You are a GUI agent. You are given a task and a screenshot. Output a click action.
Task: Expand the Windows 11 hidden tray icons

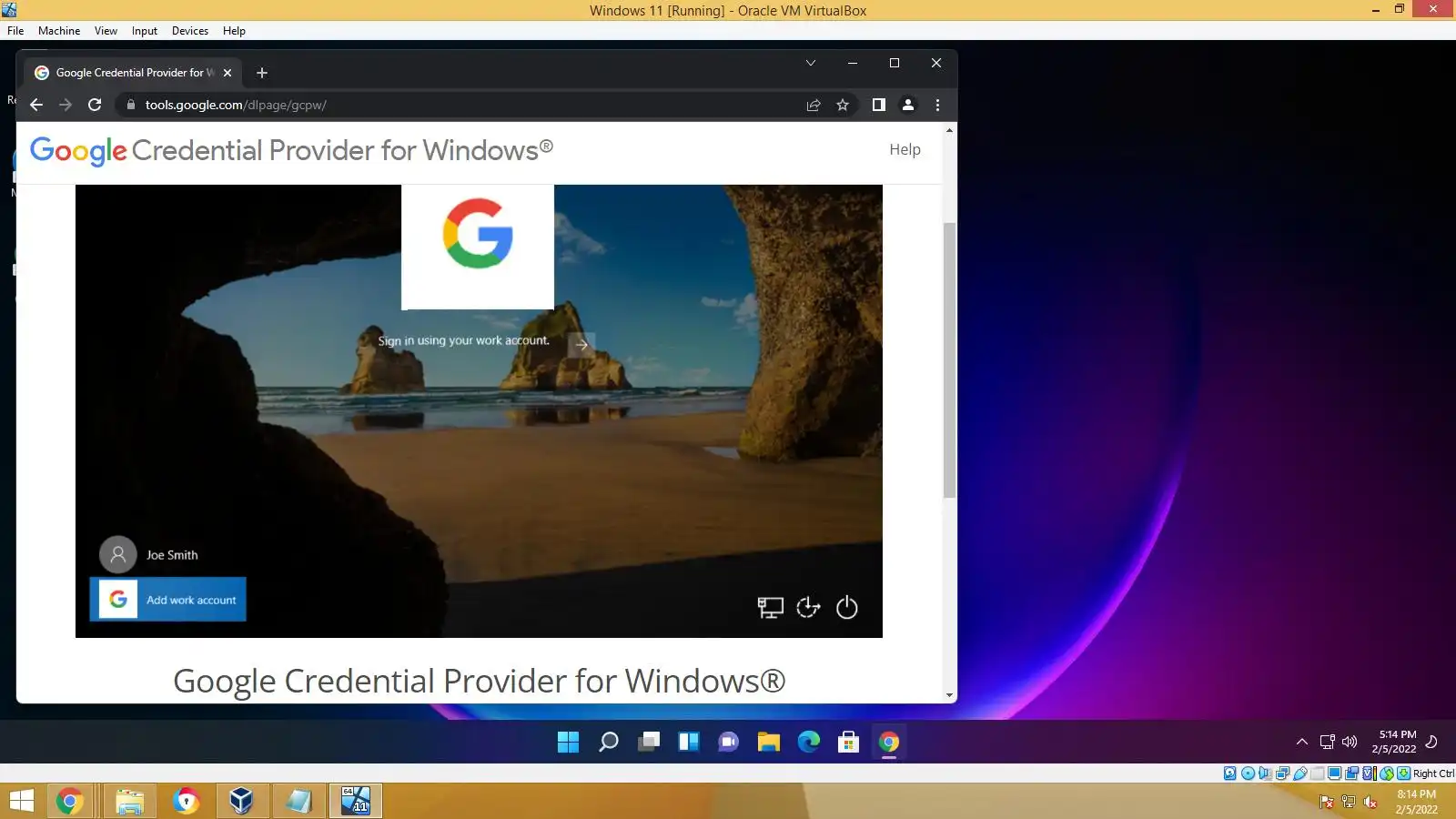pyautogui.click(x=1302, y=742)
